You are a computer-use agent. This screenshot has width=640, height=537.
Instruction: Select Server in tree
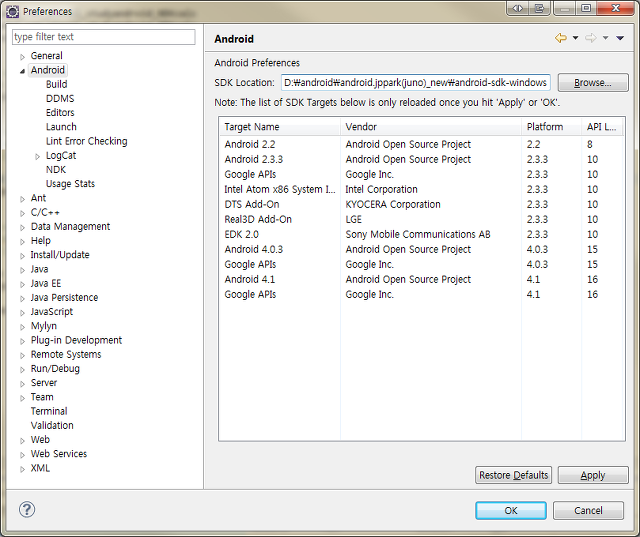click(44, 383)
